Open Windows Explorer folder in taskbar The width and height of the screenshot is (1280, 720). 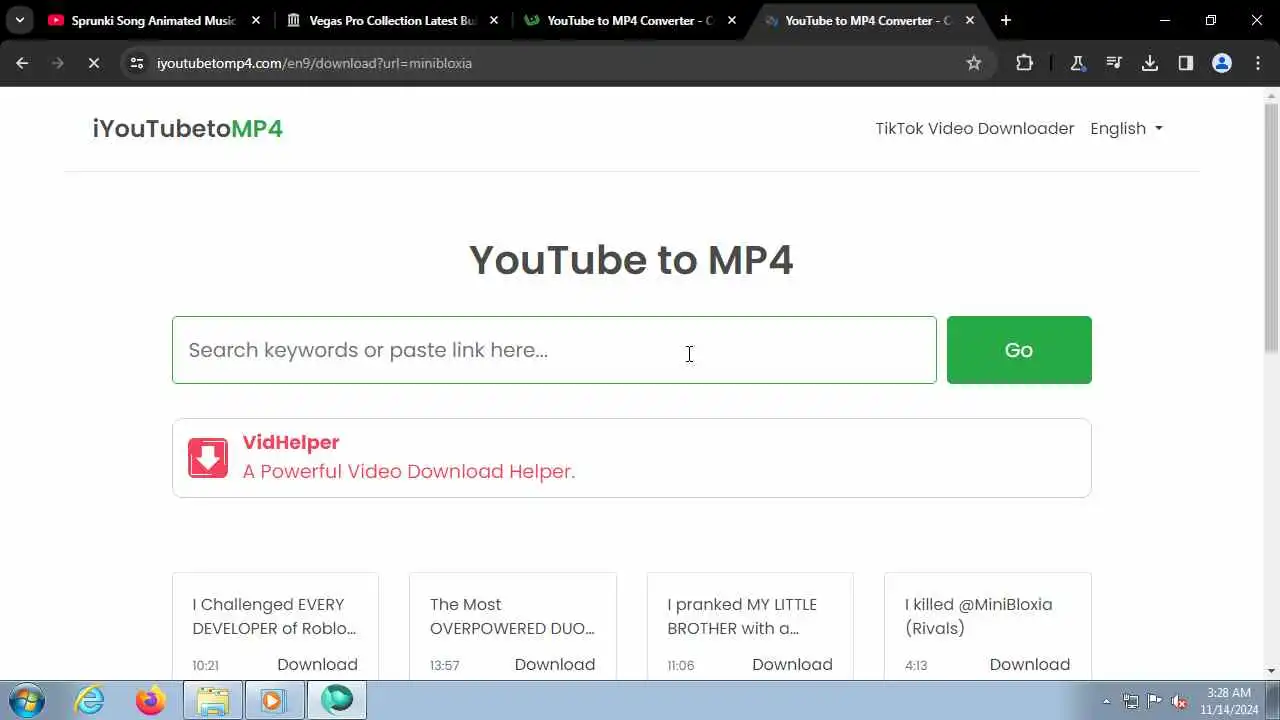(x=213, y=700)
